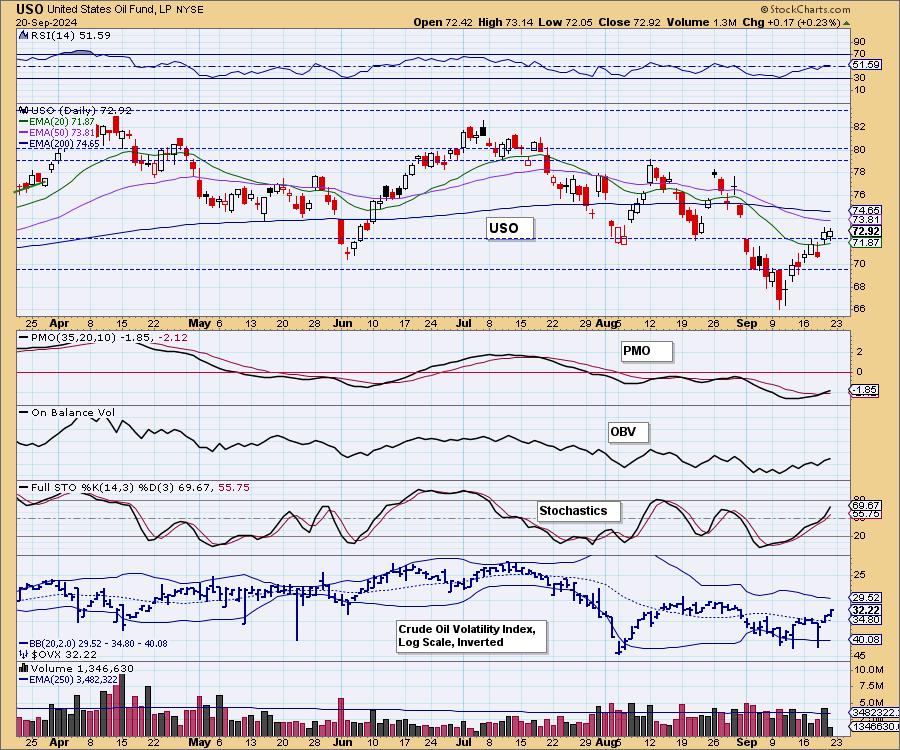This screenshot has width=900, height=750.
Task: Click the PMO(35,20,10) -1.85, -2.12 legend
Action: [109, 337]
